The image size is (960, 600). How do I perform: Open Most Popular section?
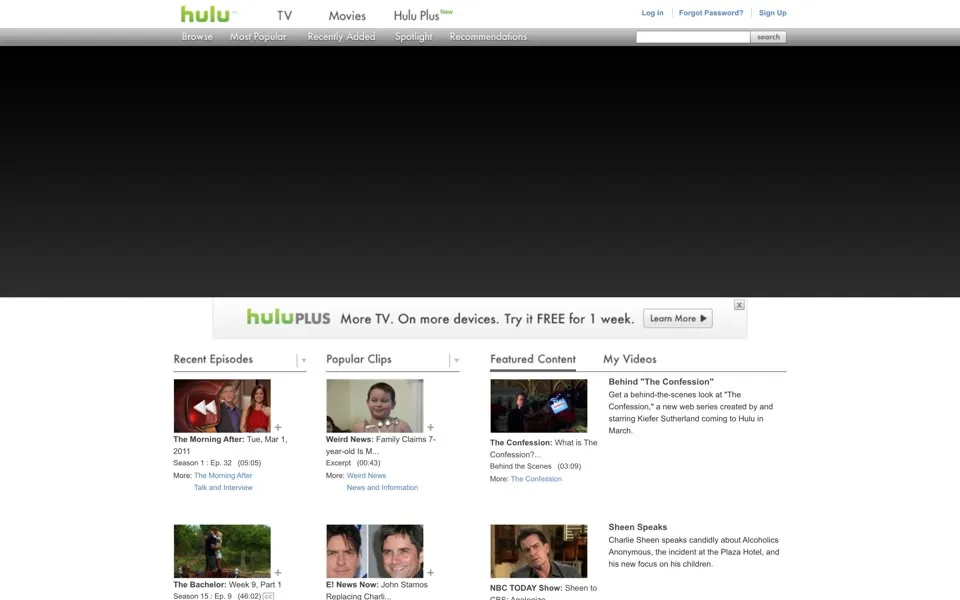coord(258,37)
